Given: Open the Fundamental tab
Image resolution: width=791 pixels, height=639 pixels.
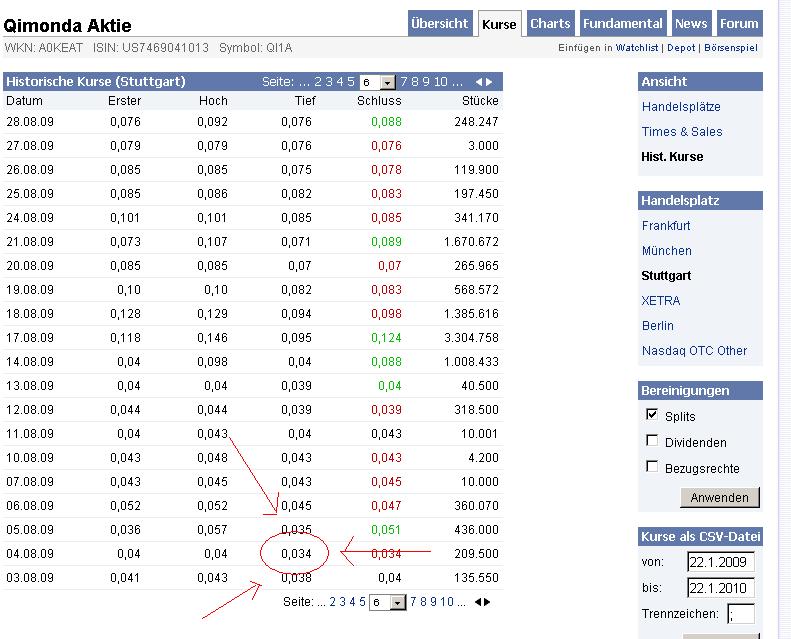Looking at the screenshot, I should coord(622,24).
